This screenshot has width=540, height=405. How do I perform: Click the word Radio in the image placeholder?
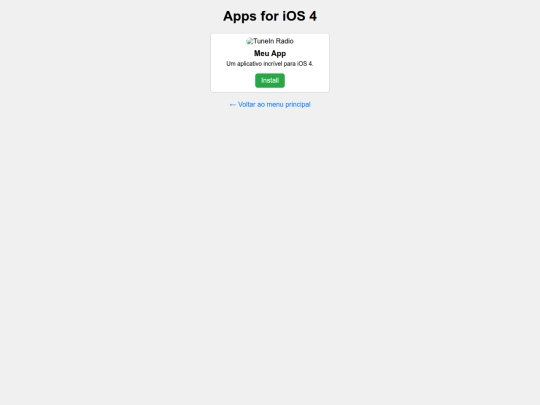[284, 41]
